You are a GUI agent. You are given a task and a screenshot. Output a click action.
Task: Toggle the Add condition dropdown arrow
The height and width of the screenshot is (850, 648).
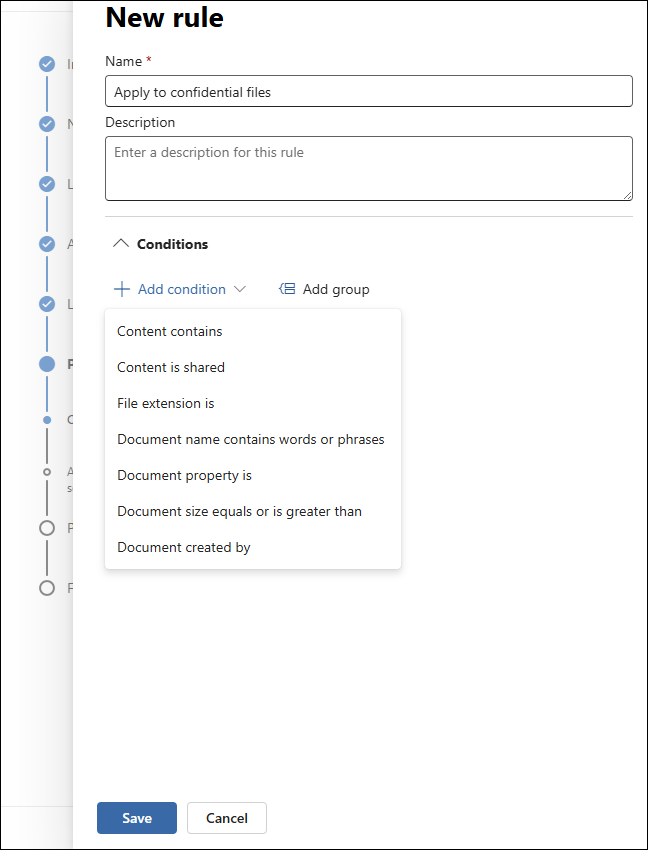click(240, 289)
